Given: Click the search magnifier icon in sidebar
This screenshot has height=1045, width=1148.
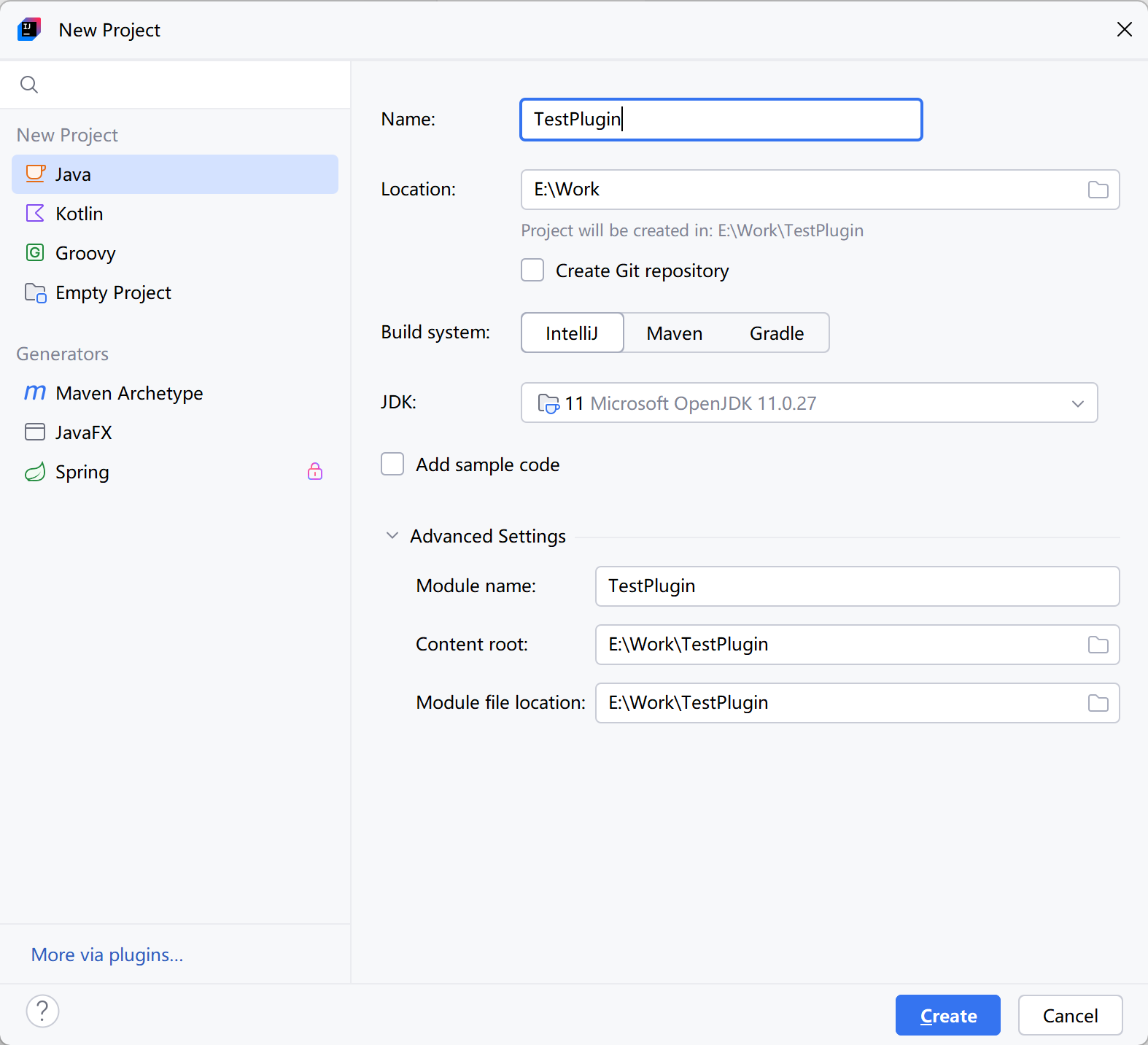Looking at the screenshot, I should click(x=29, y=85).
